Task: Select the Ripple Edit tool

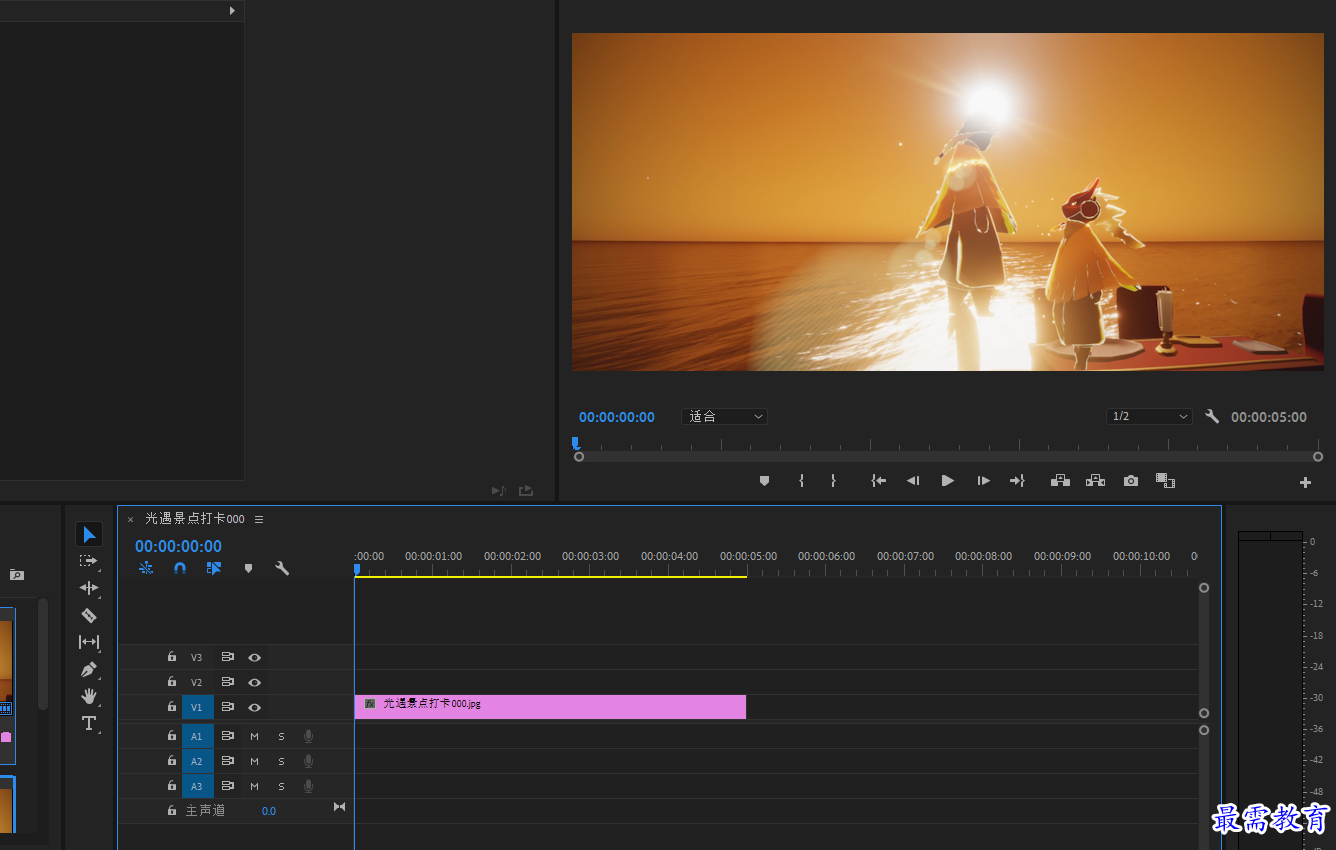Action: pyautogui.click(x=89, y=588)
